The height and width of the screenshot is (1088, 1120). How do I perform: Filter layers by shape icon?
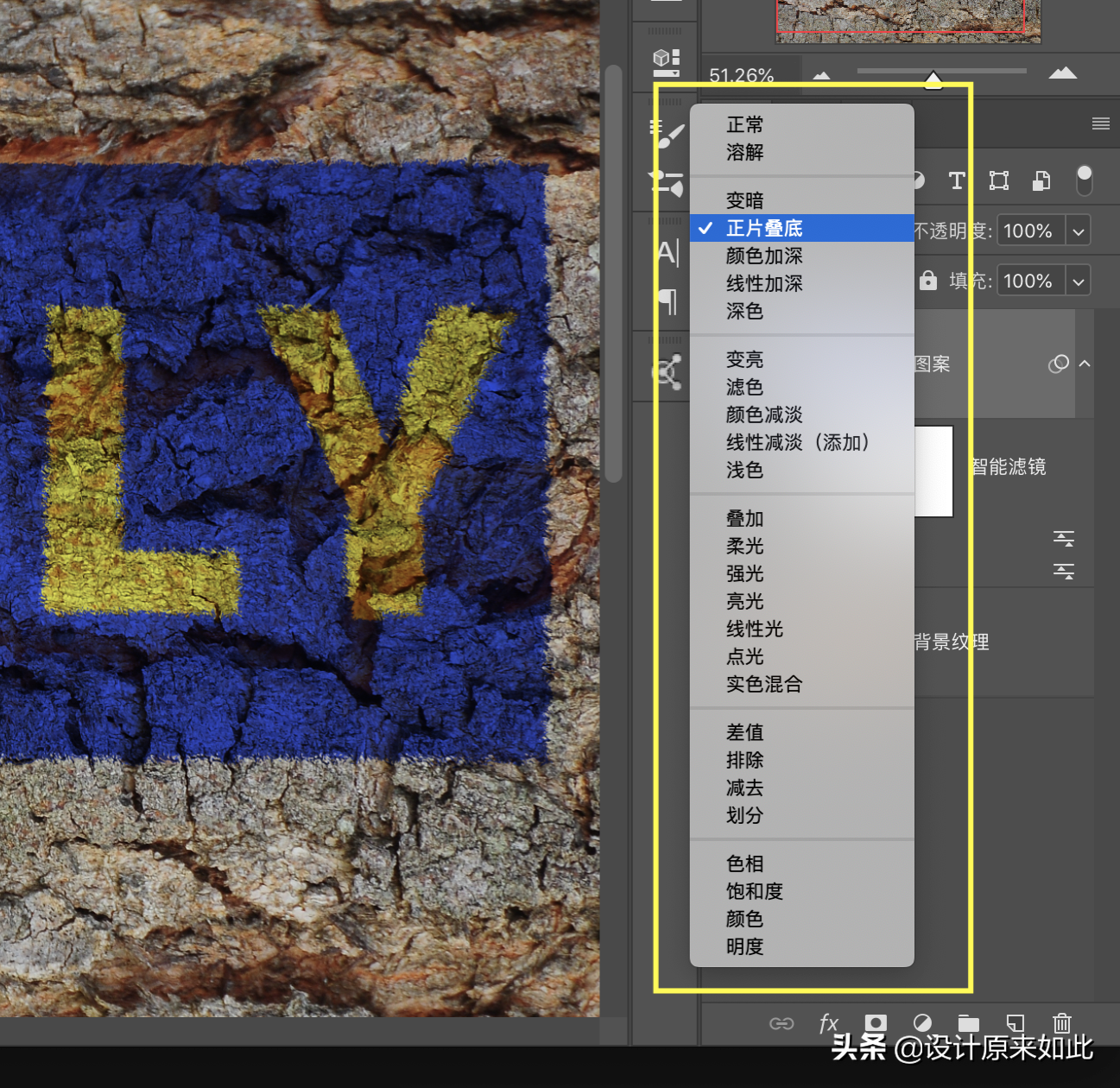tap(999, 180)
